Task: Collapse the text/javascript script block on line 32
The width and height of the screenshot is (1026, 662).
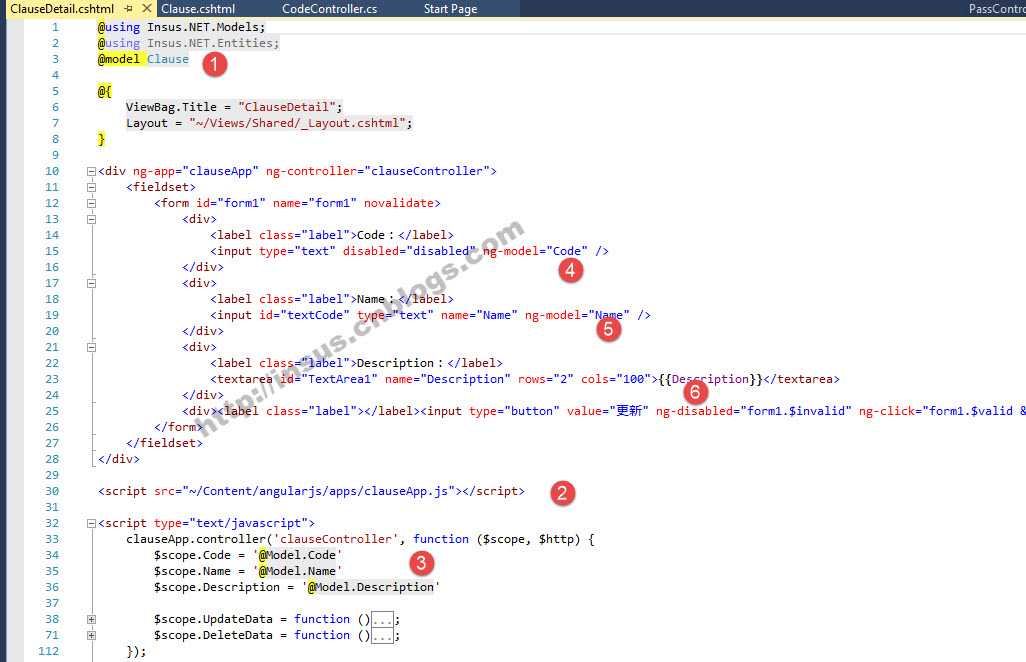Action: tap(92, 523)
